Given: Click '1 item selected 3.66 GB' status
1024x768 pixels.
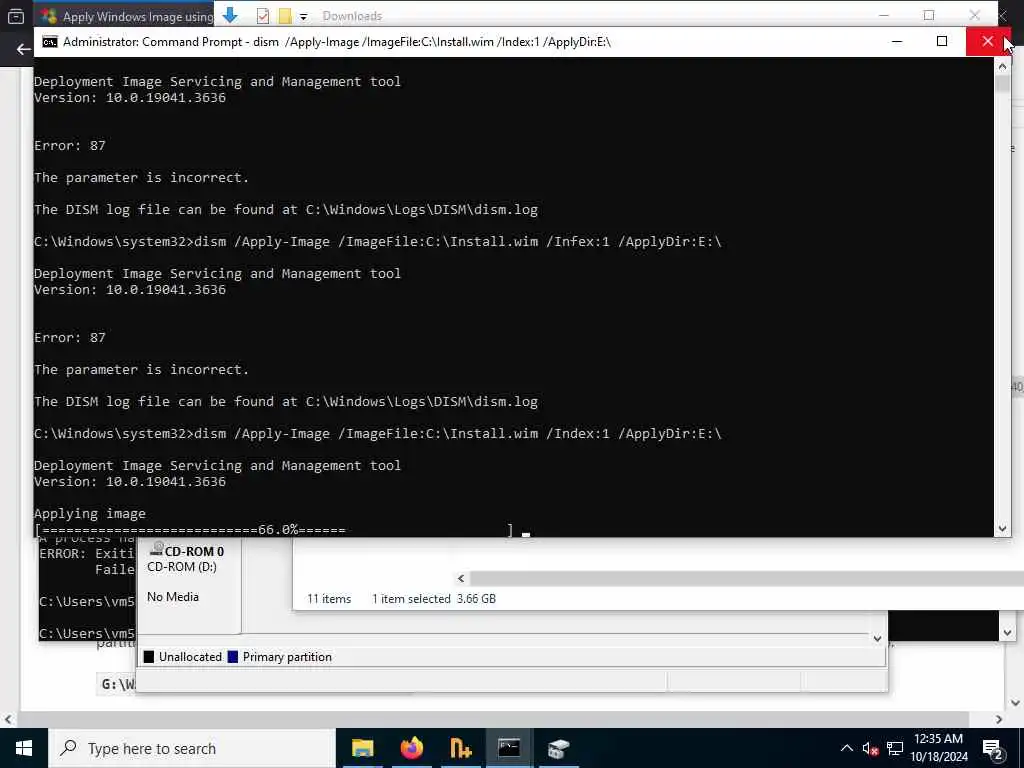Looking at the screenshot, I should [x=434, y=599].
